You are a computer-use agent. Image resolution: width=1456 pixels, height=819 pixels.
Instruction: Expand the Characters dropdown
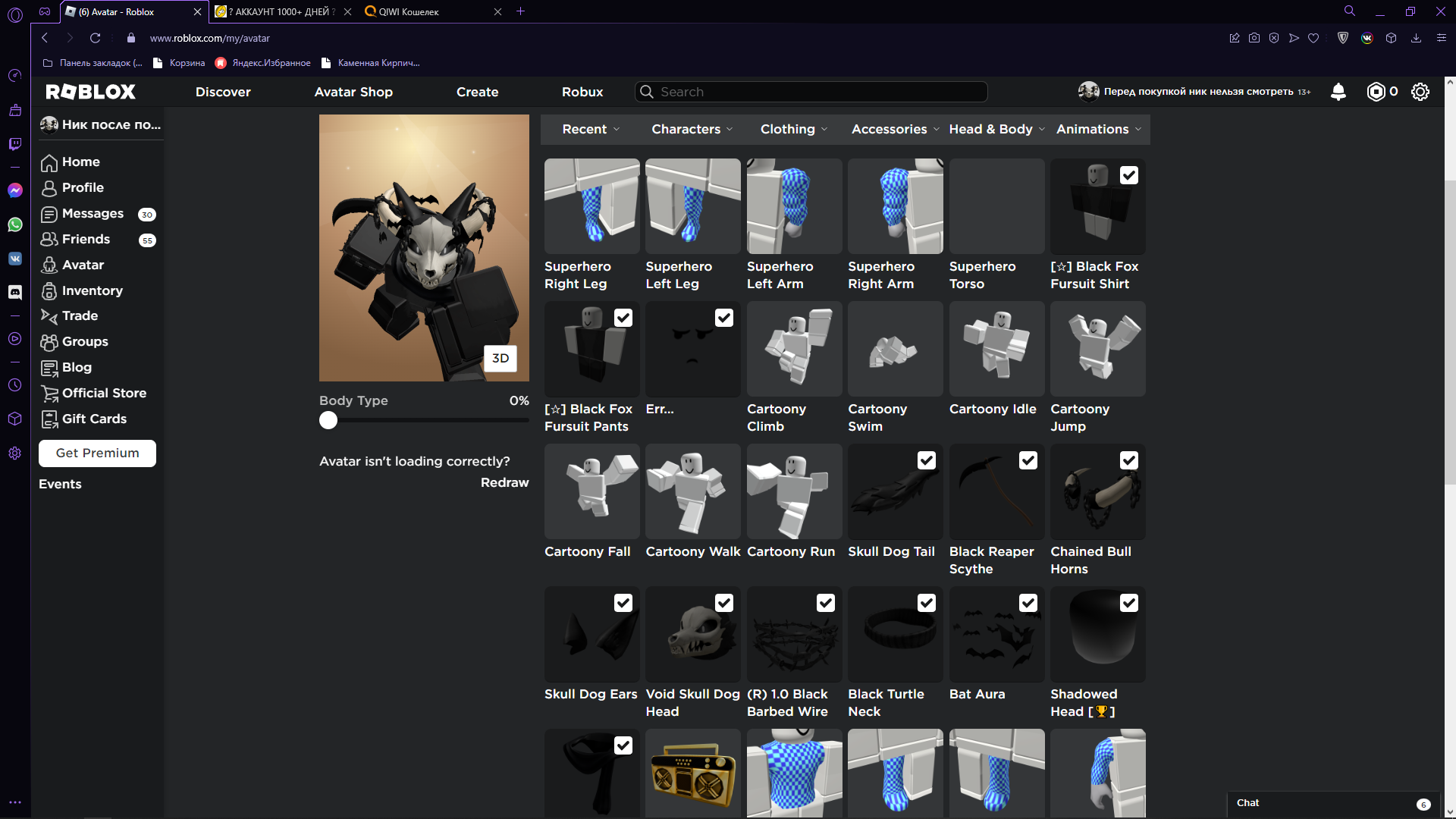pyautogui.click(x=692, y=129)
